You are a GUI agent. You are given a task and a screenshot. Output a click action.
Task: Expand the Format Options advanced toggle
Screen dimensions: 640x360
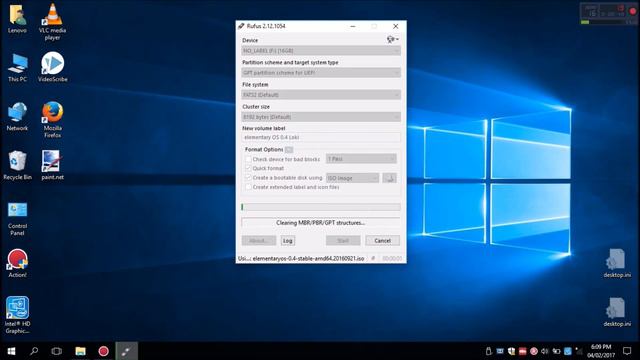coord(289,149)
